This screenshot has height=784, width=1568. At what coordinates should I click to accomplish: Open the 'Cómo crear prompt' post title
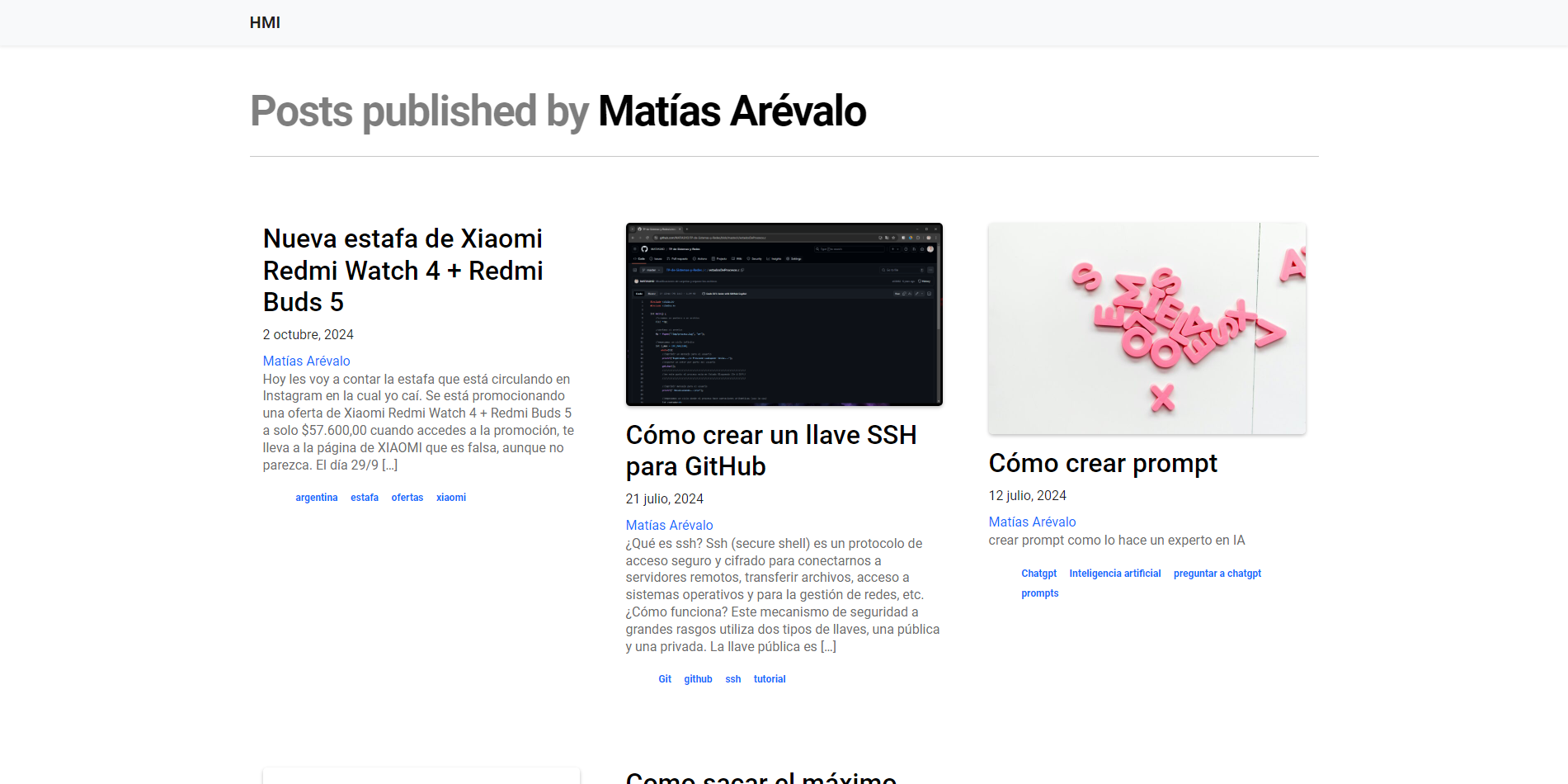[x=1103, y=463]
